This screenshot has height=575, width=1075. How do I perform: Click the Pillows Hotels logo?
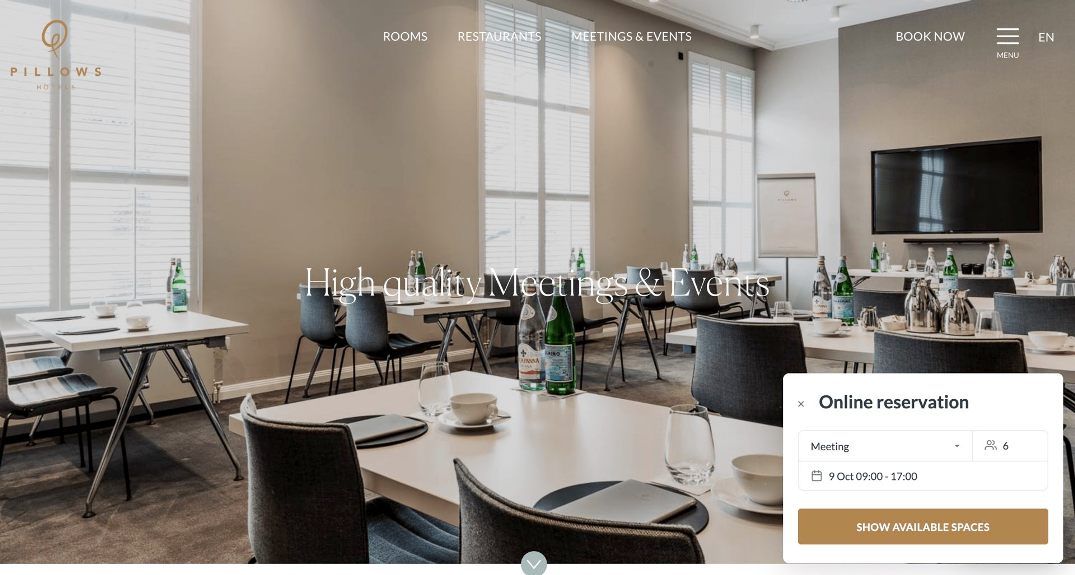click(56, 55)
